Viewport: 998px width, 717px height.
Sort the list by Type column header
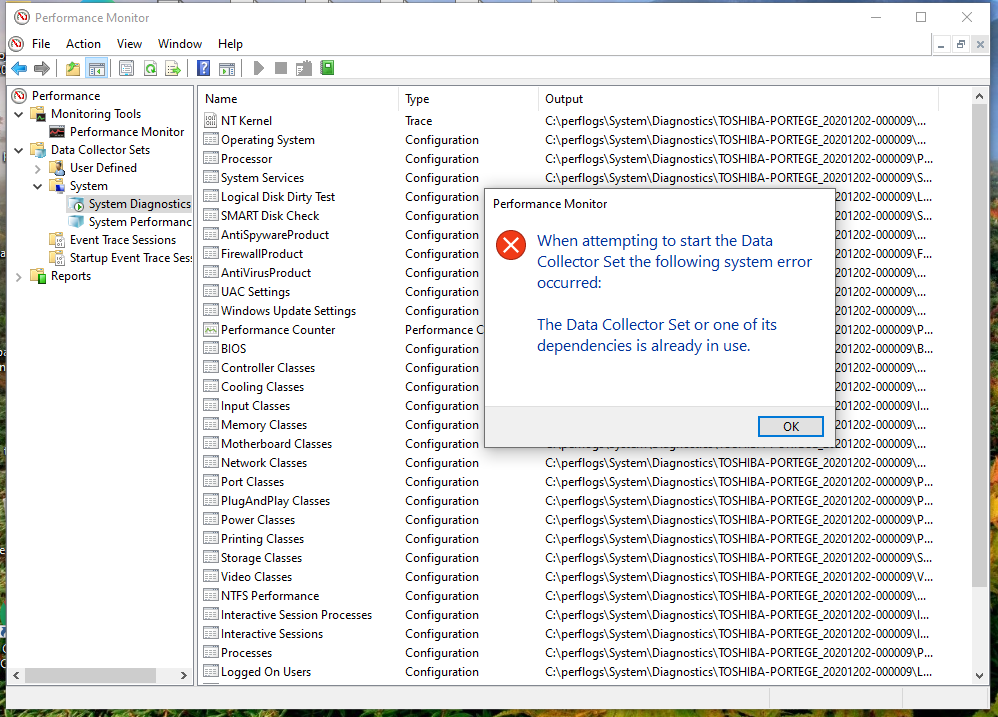pos(469,99)
